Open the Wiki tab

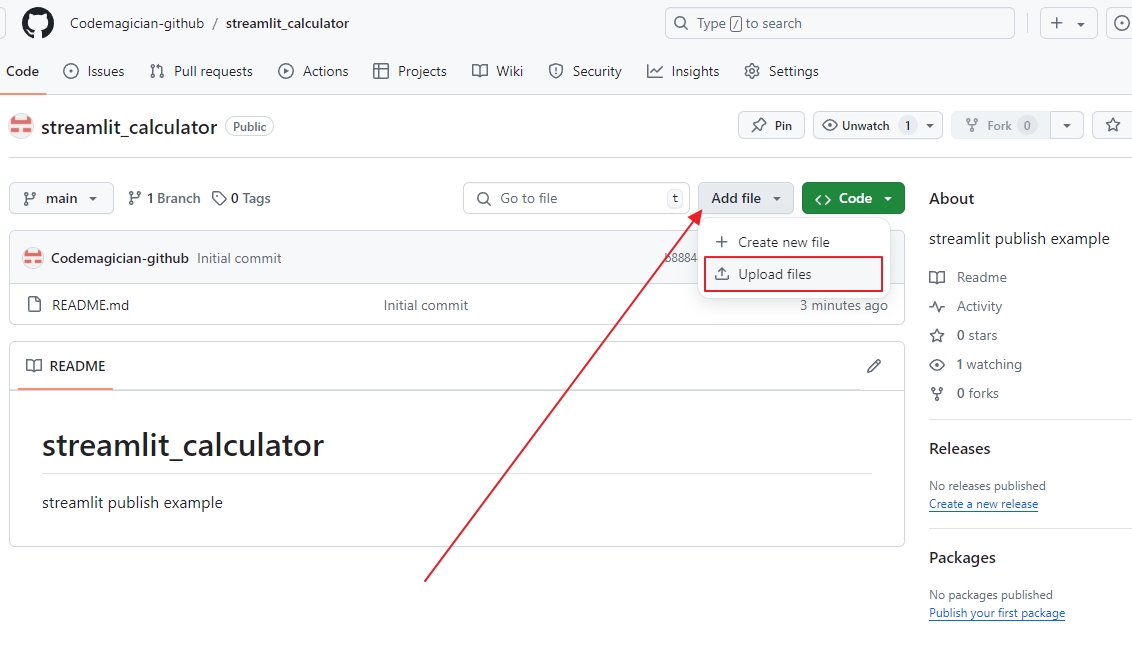[497, 71]
